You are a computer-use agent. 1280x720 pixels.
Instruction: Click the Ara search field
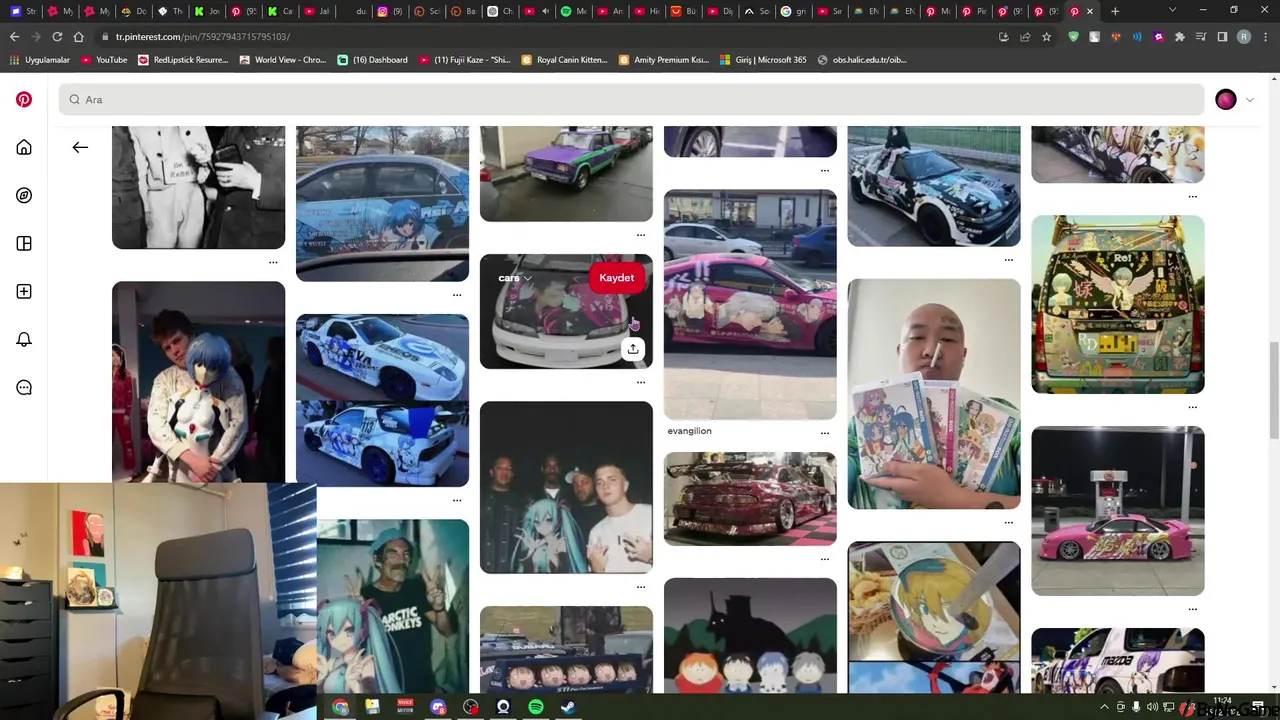632,99
